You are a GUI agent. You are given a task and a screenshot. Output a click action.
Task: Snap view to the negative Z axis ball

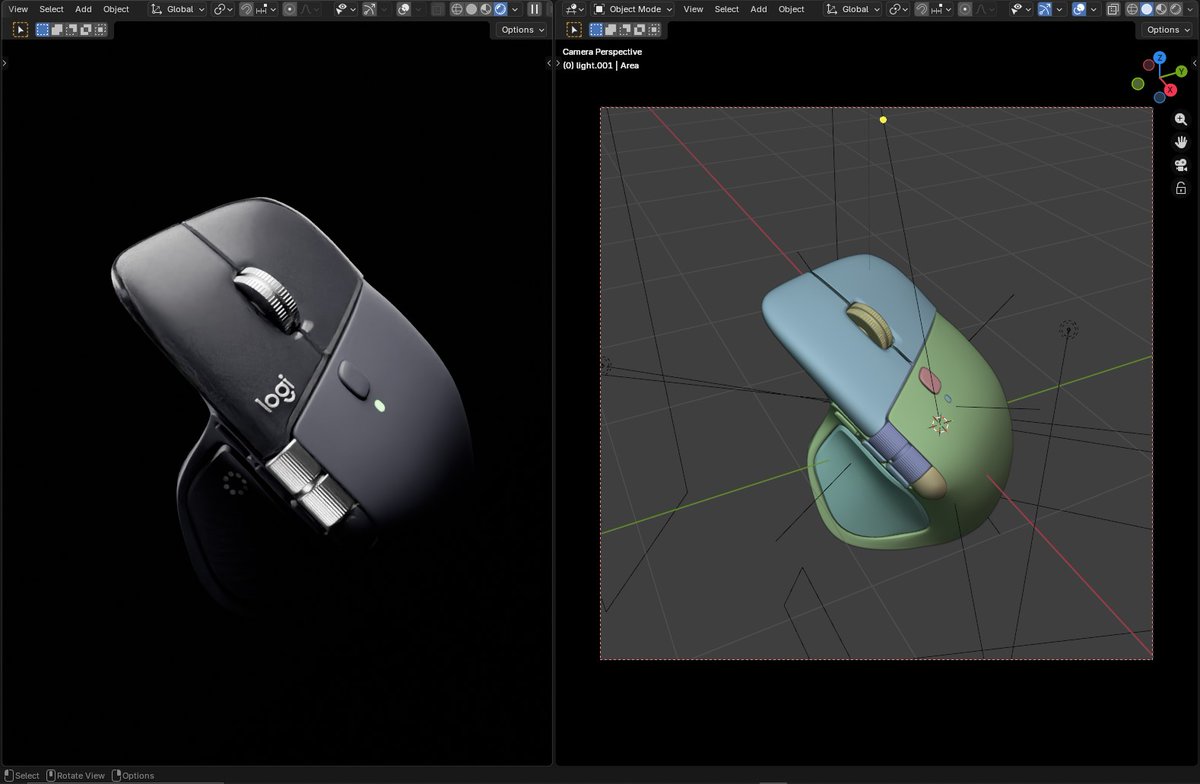pos(1160,97)
